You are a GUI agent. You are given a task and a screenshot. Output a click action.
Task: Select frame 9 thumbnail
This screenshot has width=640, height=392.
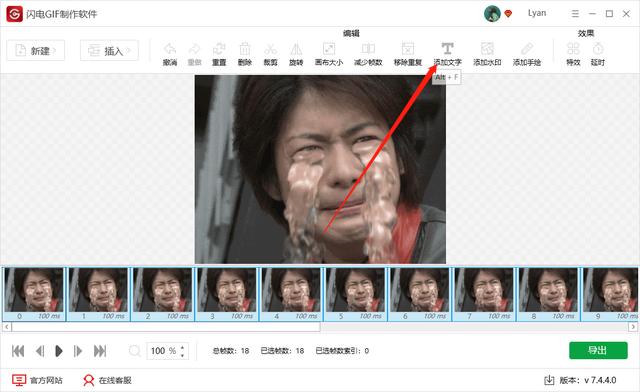pyautogui.click(x=611, y=294)
